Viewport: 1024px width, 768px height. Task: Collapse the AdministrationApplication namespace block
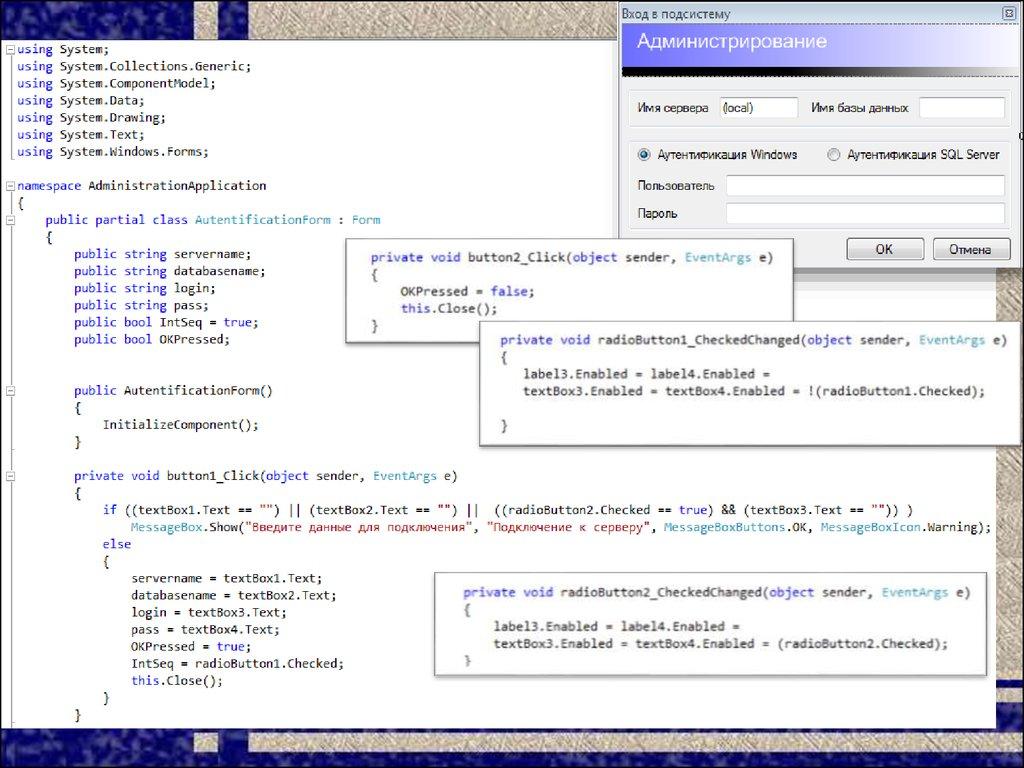8,186
